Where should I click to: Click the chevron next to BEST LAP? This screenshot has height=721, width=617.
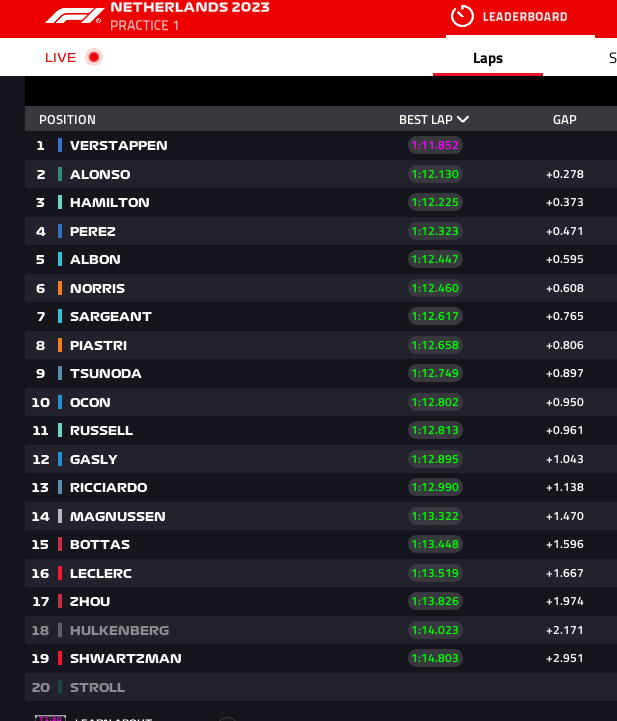point(463,120)
